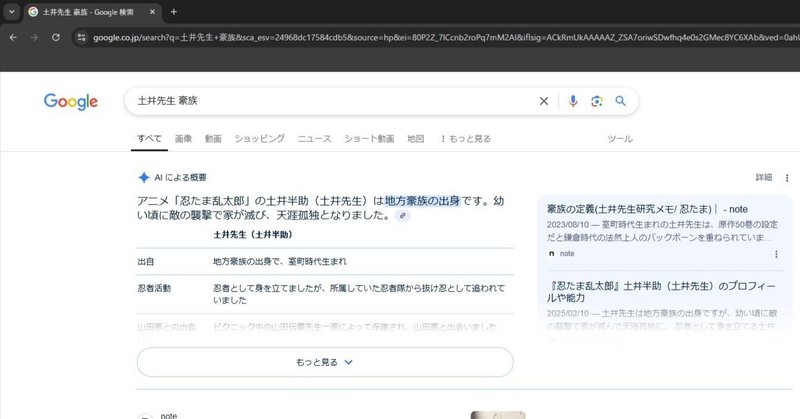800x419 pixels.
Task: Open source link chip after 天涯孤独となりました
Action: pyautogui.click(x=403, y=215)
